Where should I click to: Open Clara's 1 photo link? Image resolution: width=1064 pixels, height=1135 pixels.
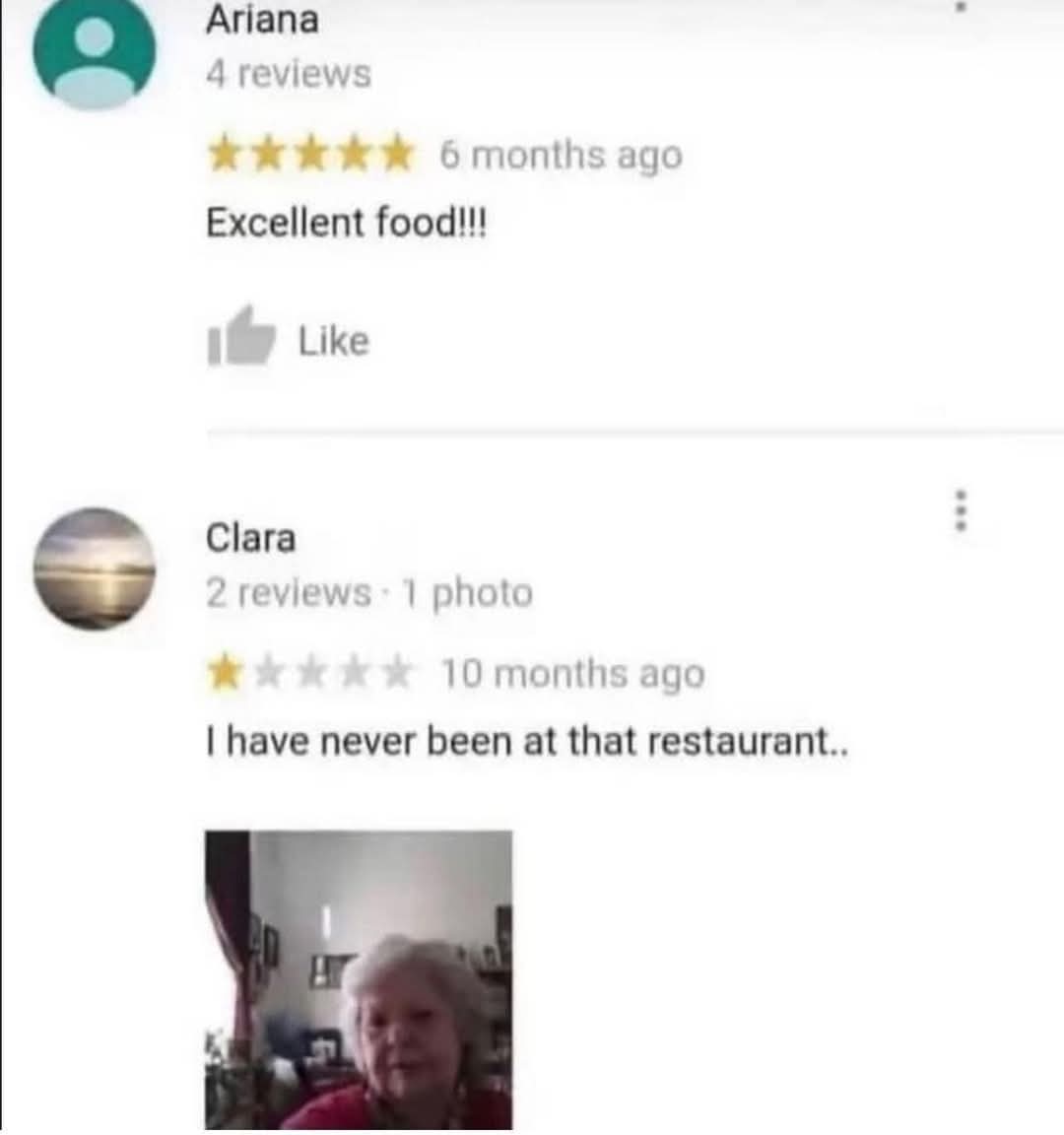tap(468, 593)
